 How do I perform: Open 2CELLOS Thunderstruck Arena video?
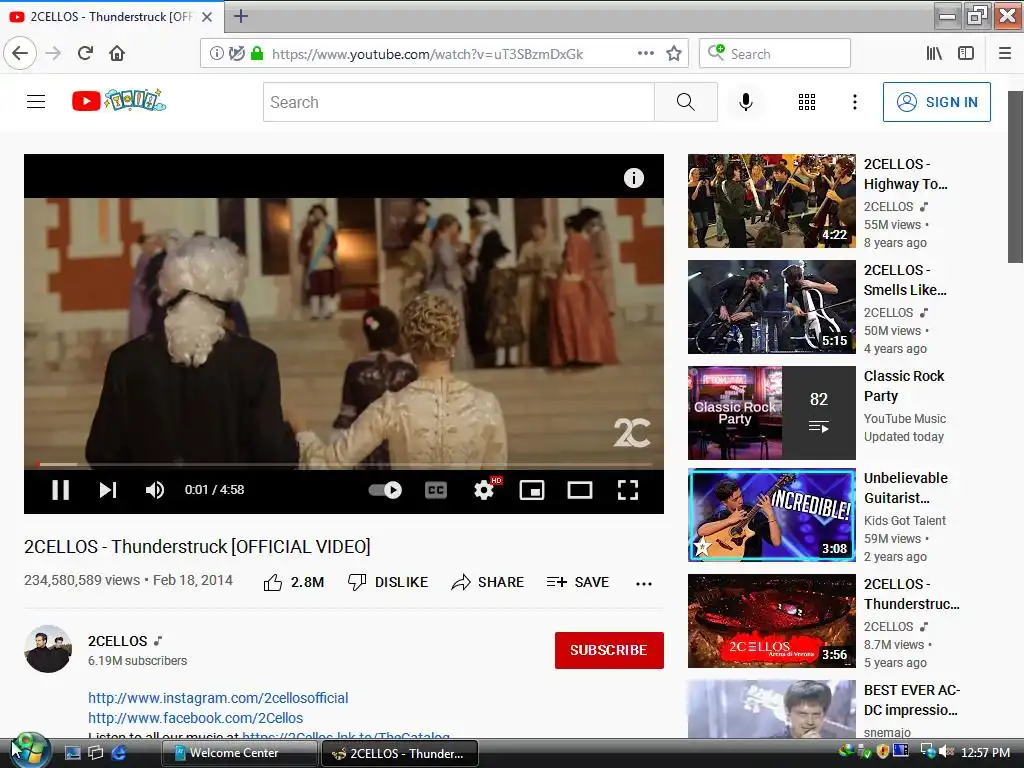tap(771, 620)
